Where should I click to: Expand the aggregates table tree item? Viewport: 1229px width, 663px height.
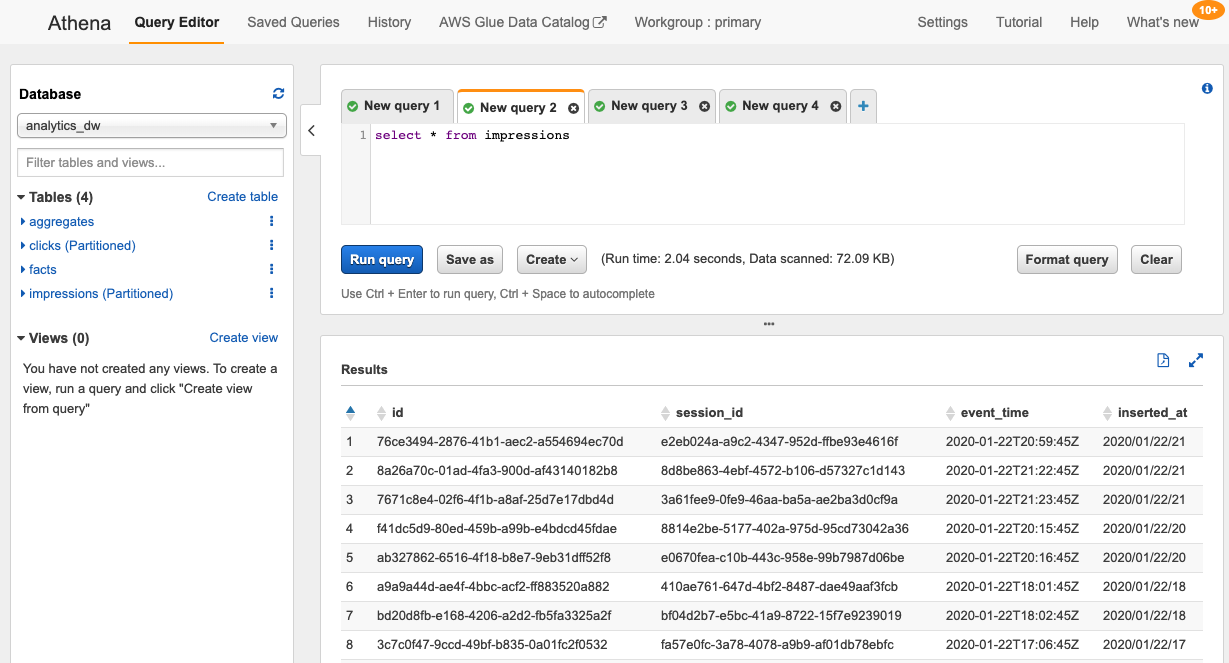[x=21, y=221]
